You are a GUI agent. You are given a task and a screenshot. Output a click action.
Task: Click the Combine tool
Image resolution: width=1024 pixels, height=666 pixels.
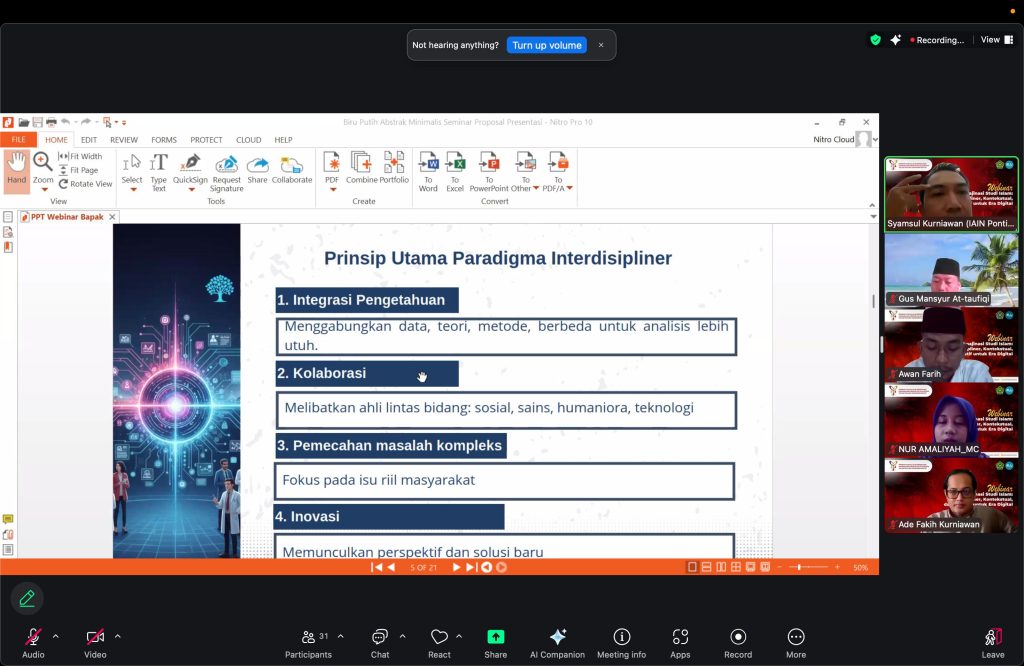point(361,167)
